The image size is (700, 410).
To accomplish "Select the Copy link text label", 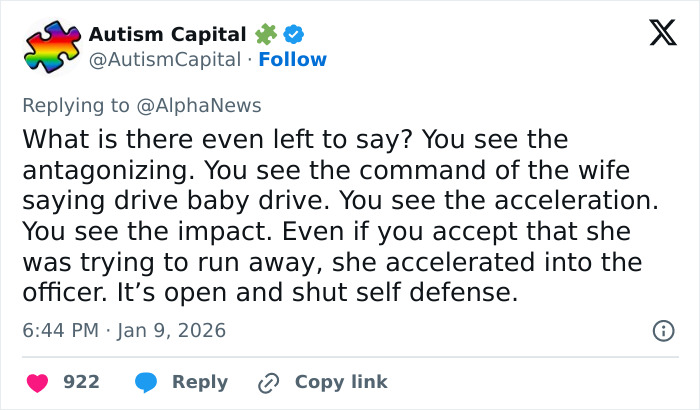I will tap(340, 382).
